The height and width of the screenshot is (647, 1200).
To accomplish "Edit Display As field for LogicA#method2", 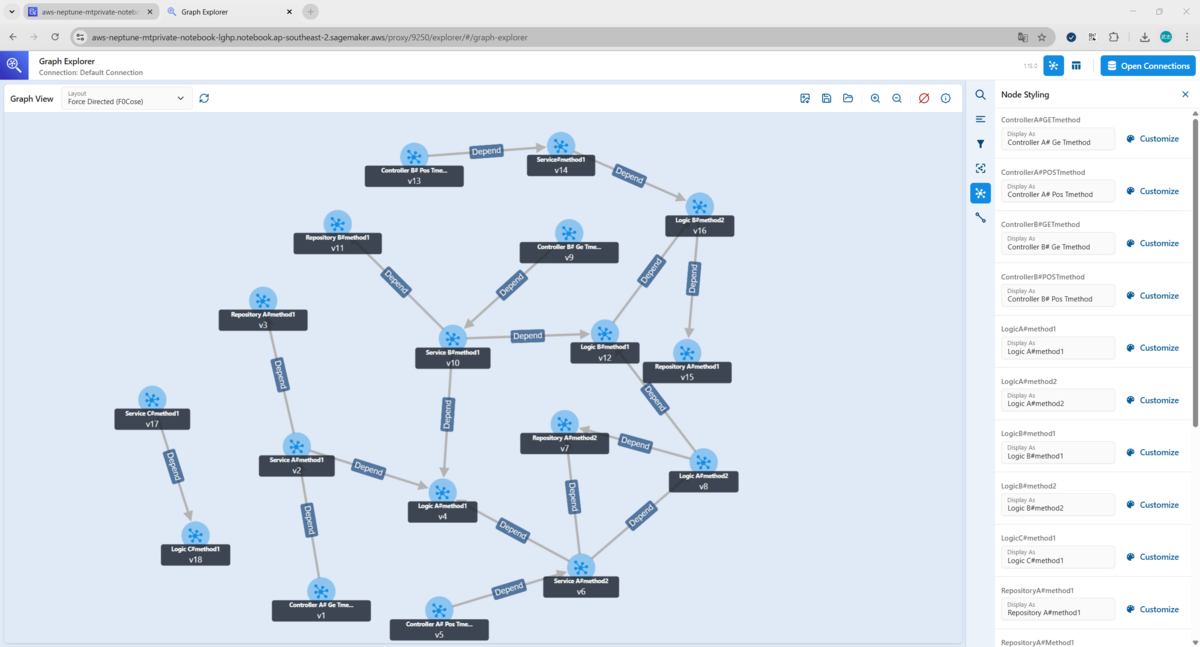I will pos(1058,400).
